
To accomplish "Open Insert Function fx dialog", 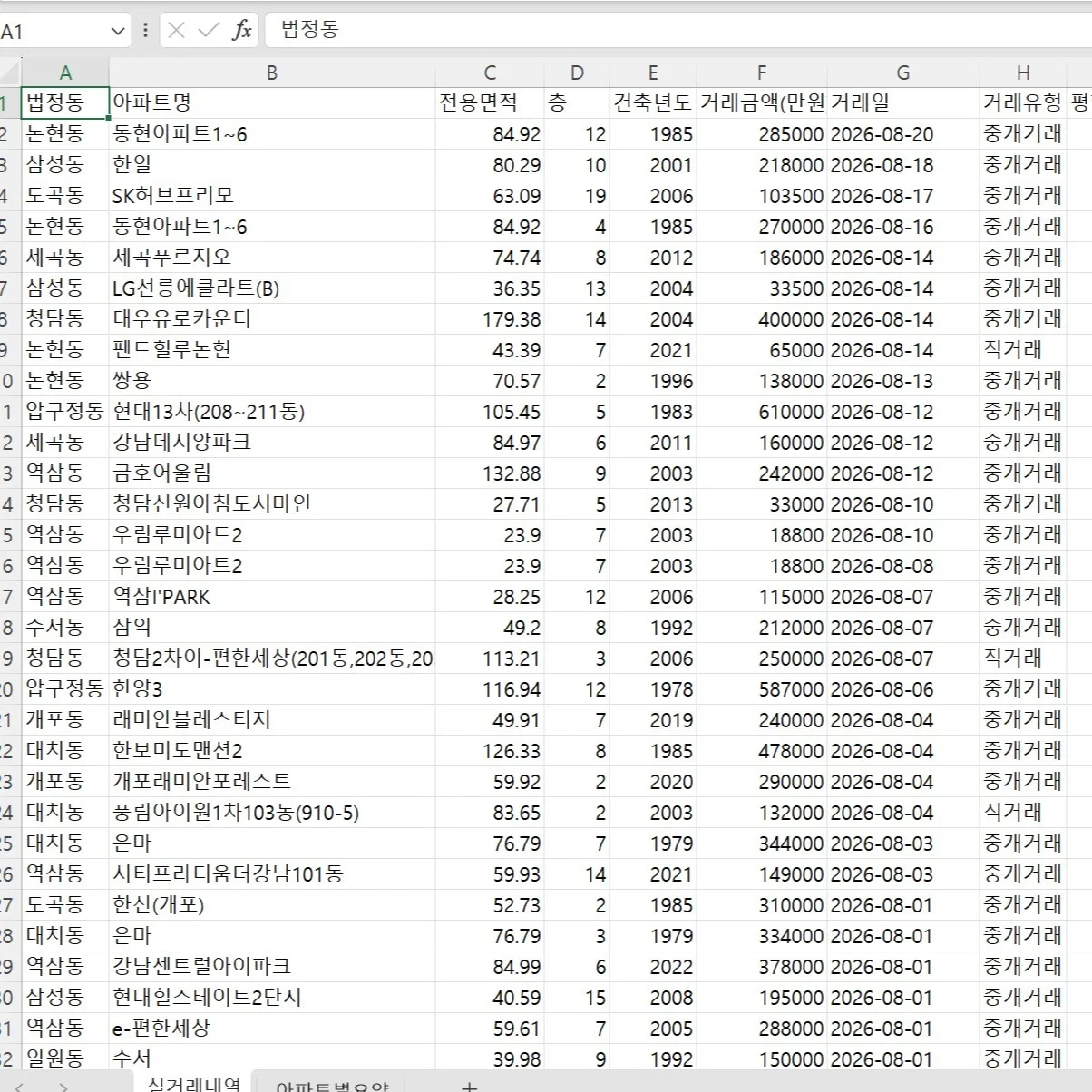I will [241, 31].
